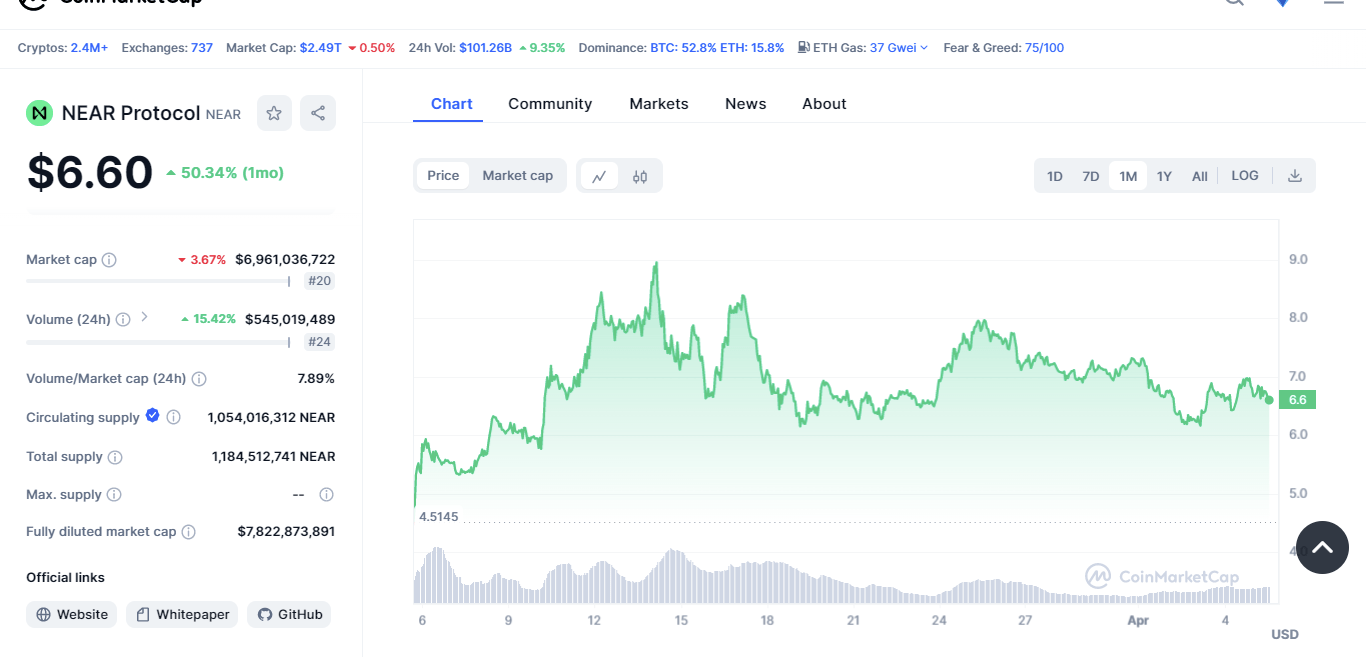Open the Chart tab
Viewport: 1366px width, 657px height.
tap(452, 104)
